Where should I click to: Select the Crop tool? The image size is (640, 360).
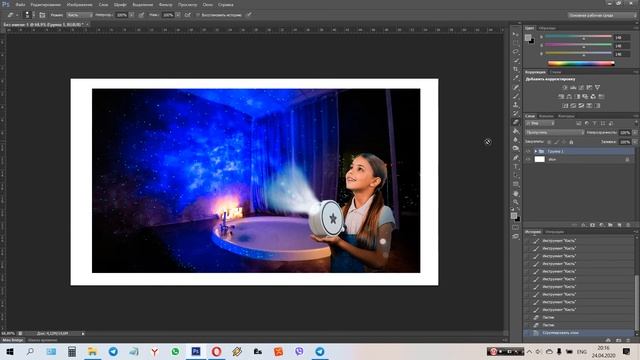pos(516,69)
